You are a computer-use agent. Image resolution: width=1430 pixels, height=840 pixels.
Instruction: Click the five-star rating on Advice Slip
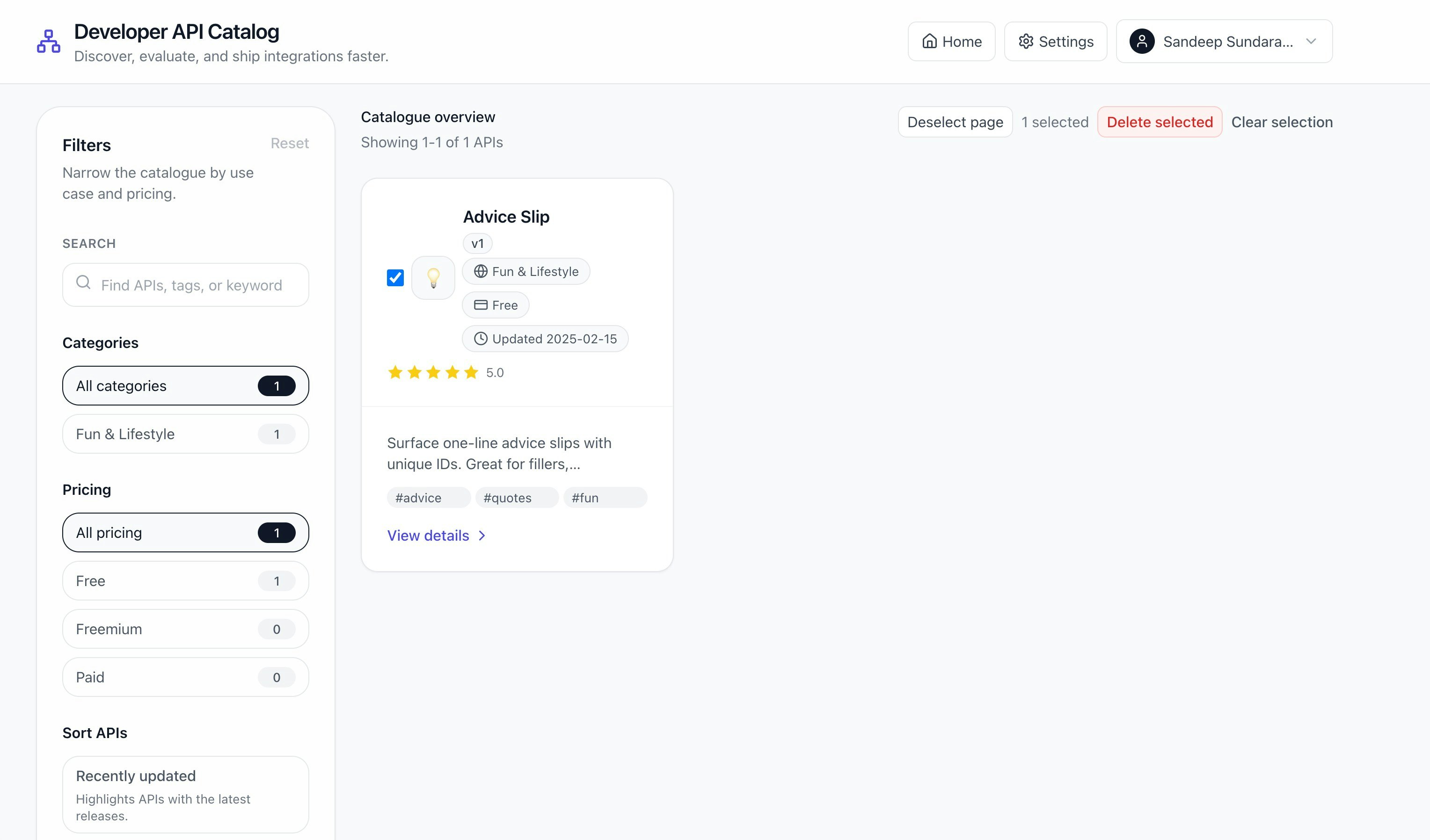[x=433, y=373]
